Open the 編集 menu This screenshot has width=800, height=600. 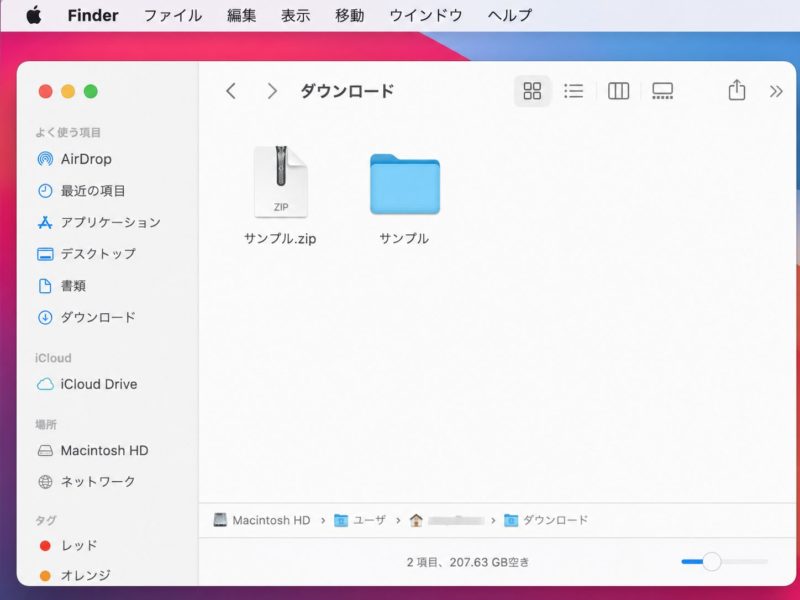click(241, 15)
